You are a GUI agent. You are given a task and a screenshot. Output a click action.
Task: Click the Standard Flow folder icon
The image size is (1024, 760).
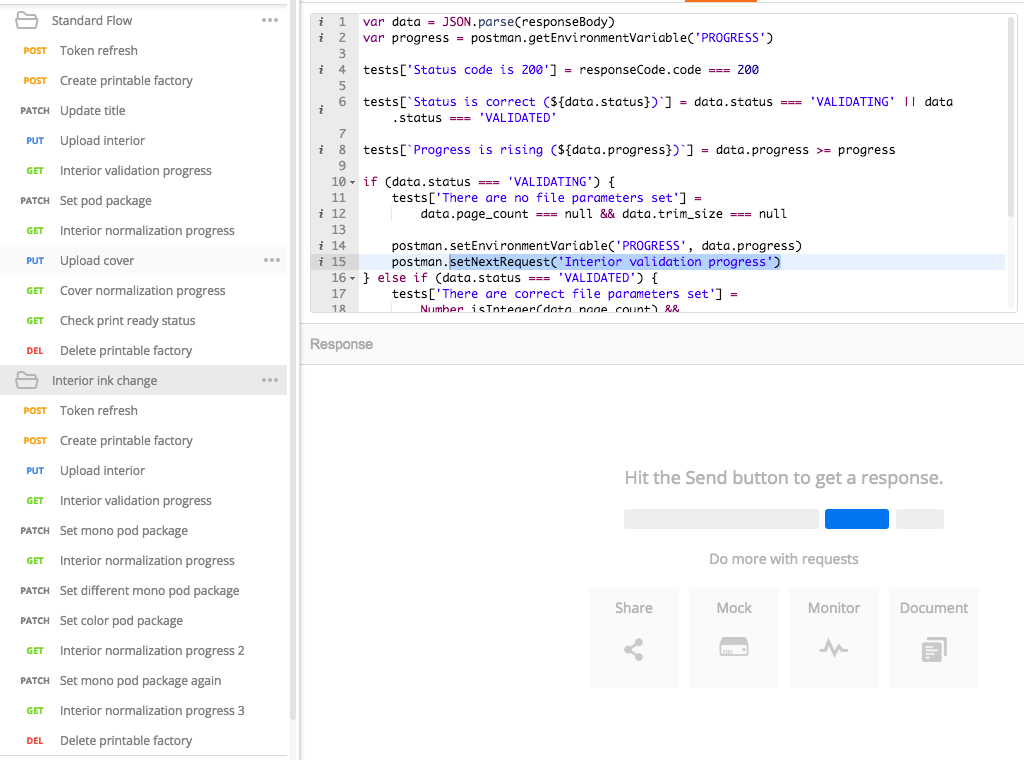tap(27, 19)
